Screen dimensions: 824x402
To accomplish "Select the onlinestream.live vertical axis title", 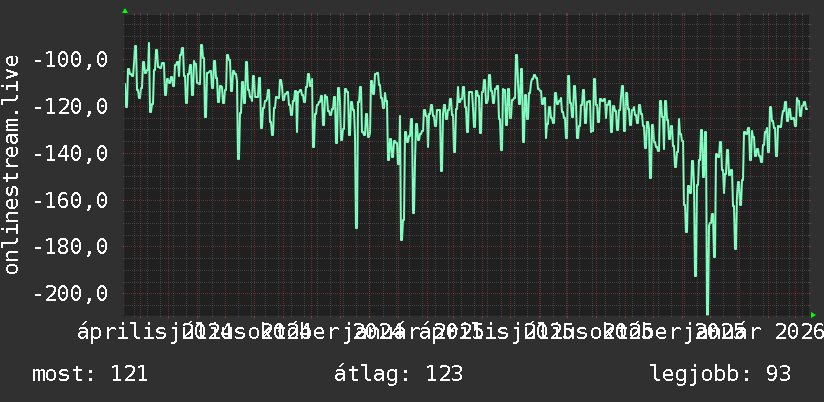I will point(11,164).
